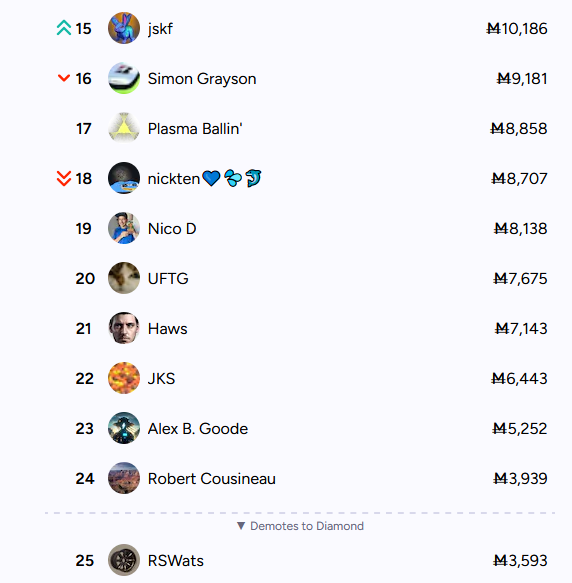Click the blue heart emoji after nickten
572x583 pixels.
pyautogui.click(x=211, y=178)
